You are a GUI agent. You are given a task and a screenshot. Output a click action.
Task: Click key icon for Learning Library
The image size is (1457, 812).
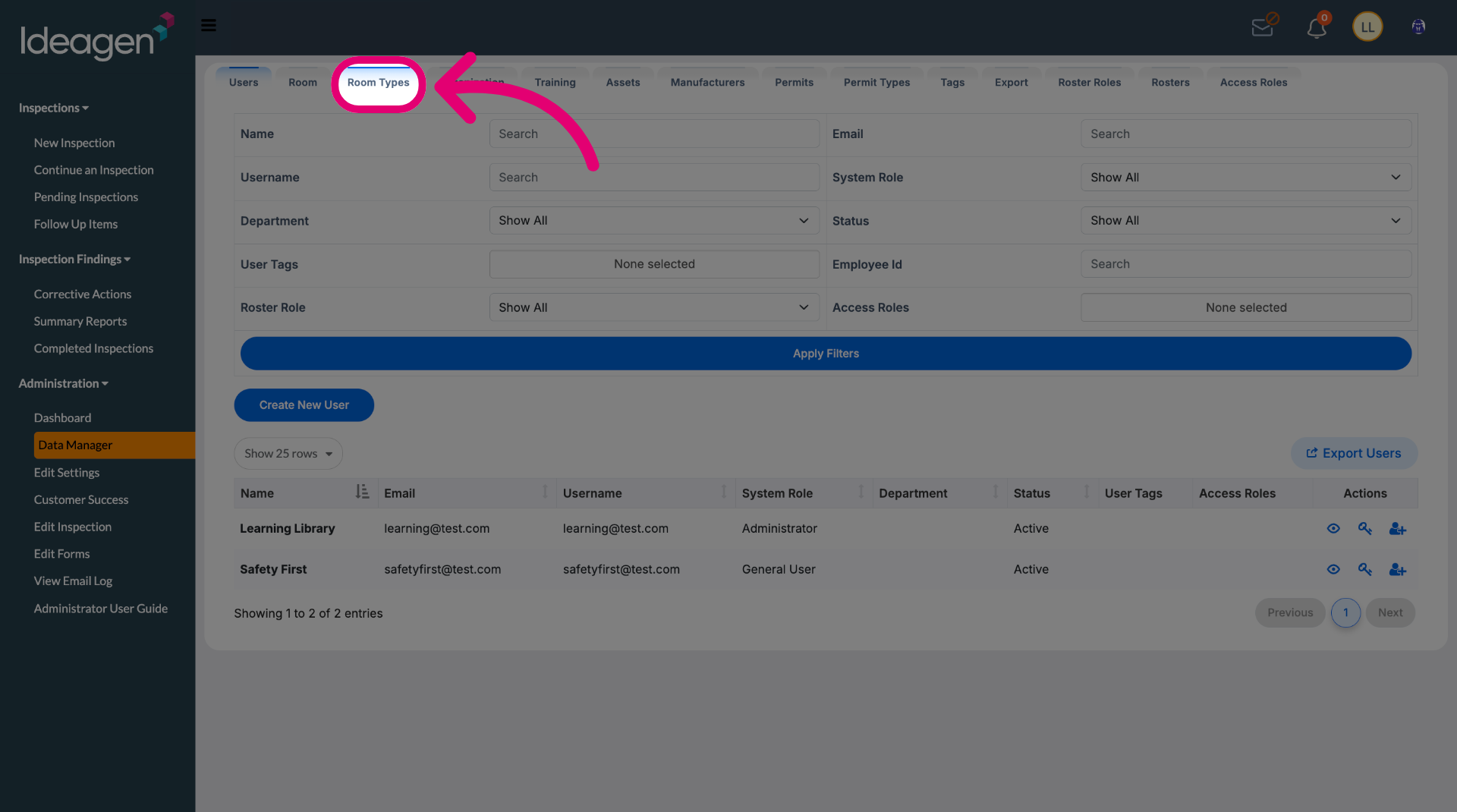coord(1364,528)
